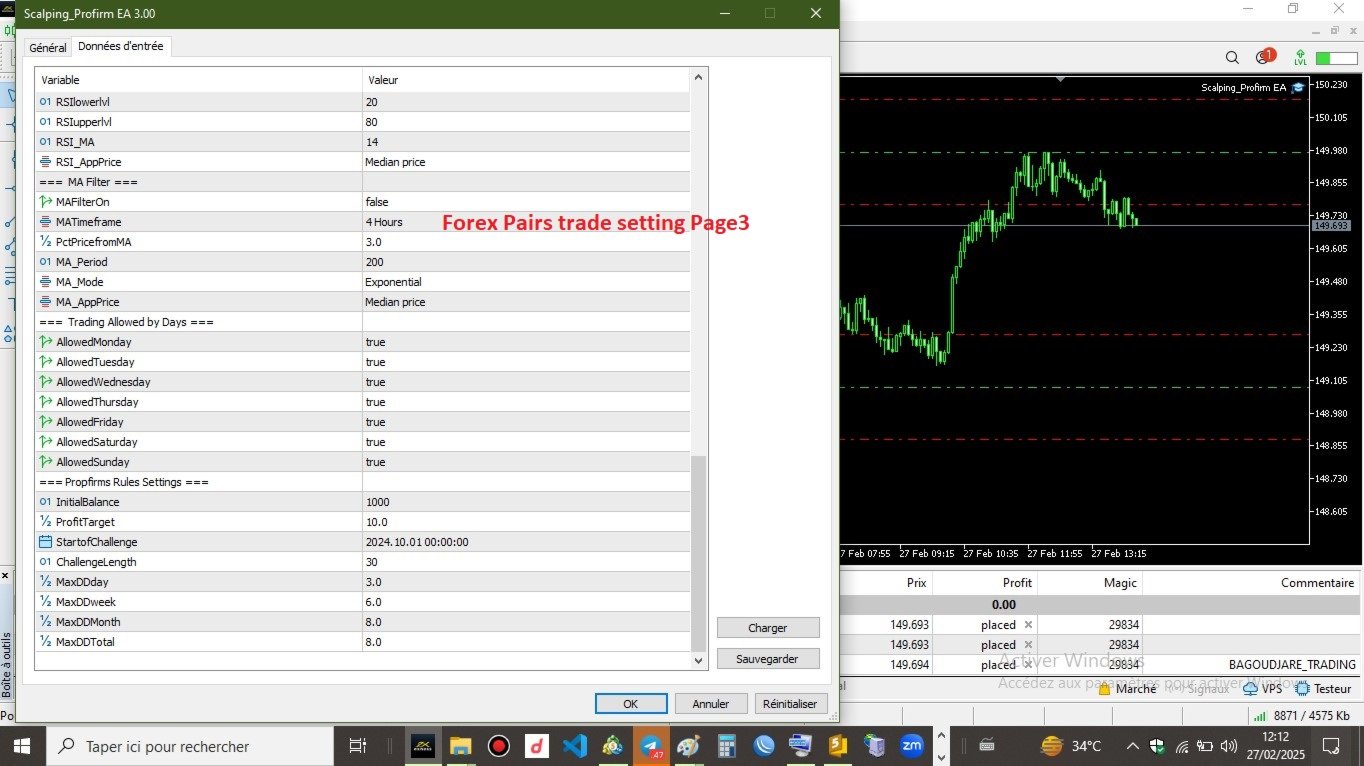1364x766 pixels.
Task: Switch to the Général tab
Action: [47, 48]
